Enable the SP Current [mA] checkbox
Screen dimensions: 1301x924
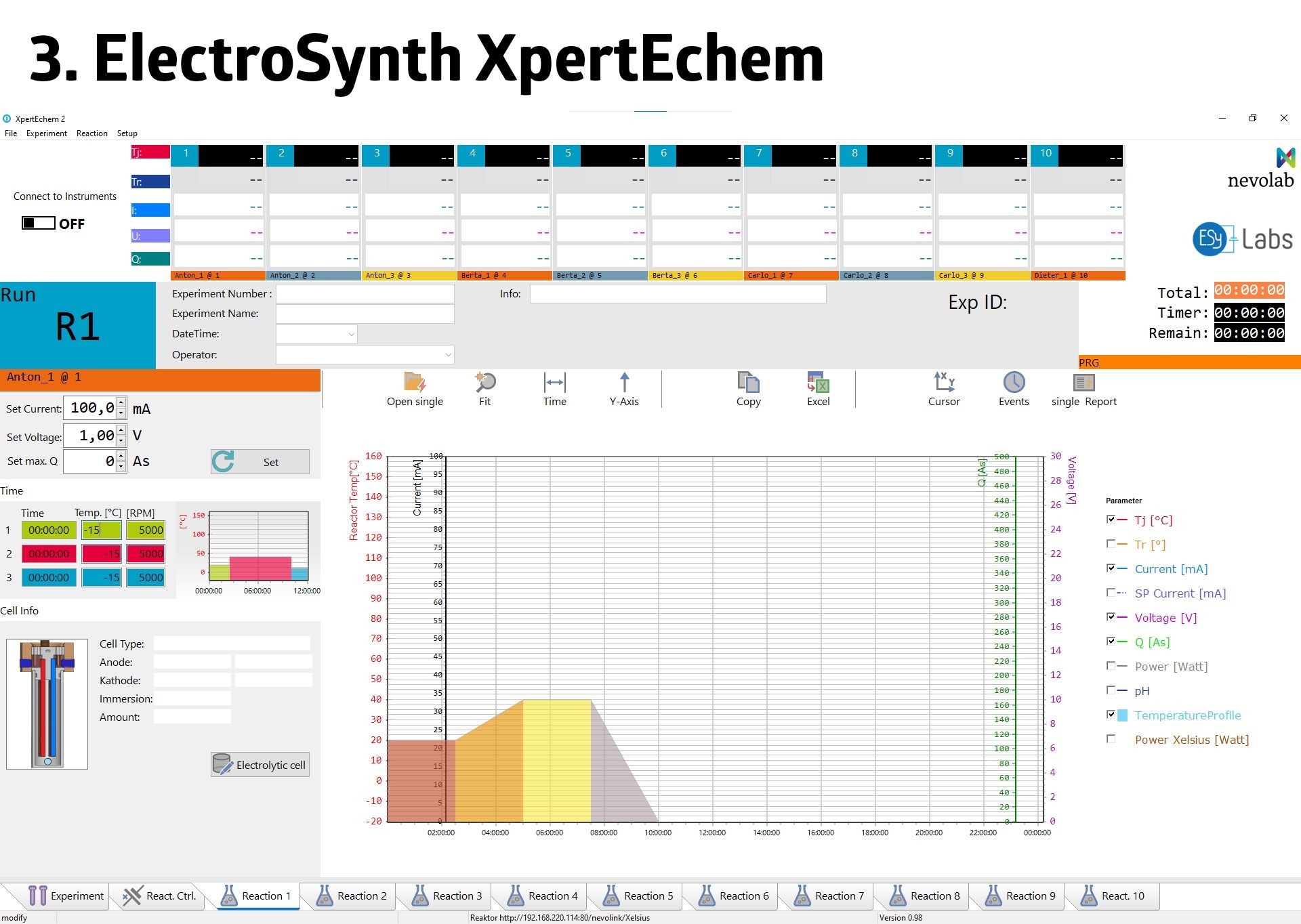[x=1111, y=593]
